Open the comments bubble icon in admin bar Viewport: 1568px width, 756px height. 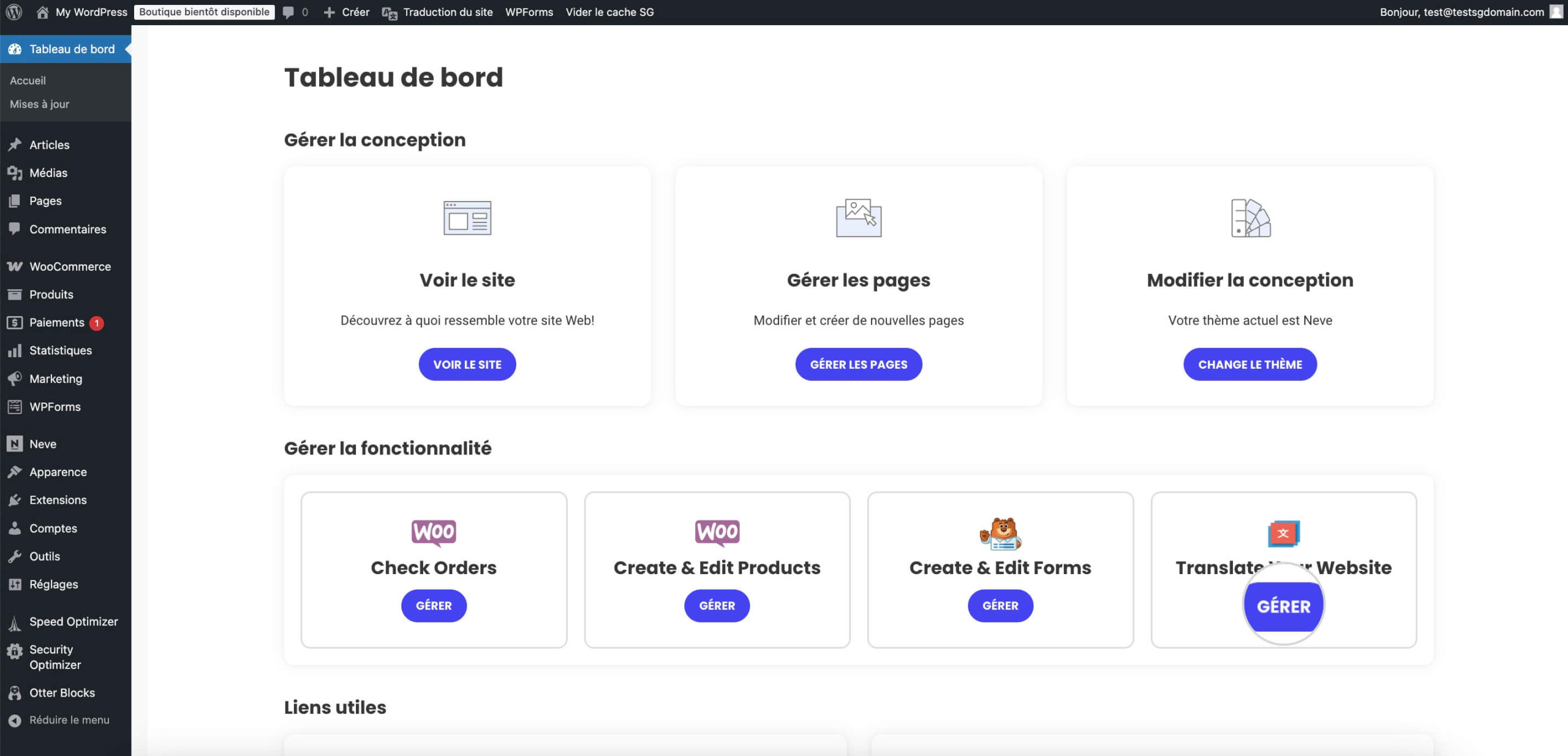[x=288, y=12]
